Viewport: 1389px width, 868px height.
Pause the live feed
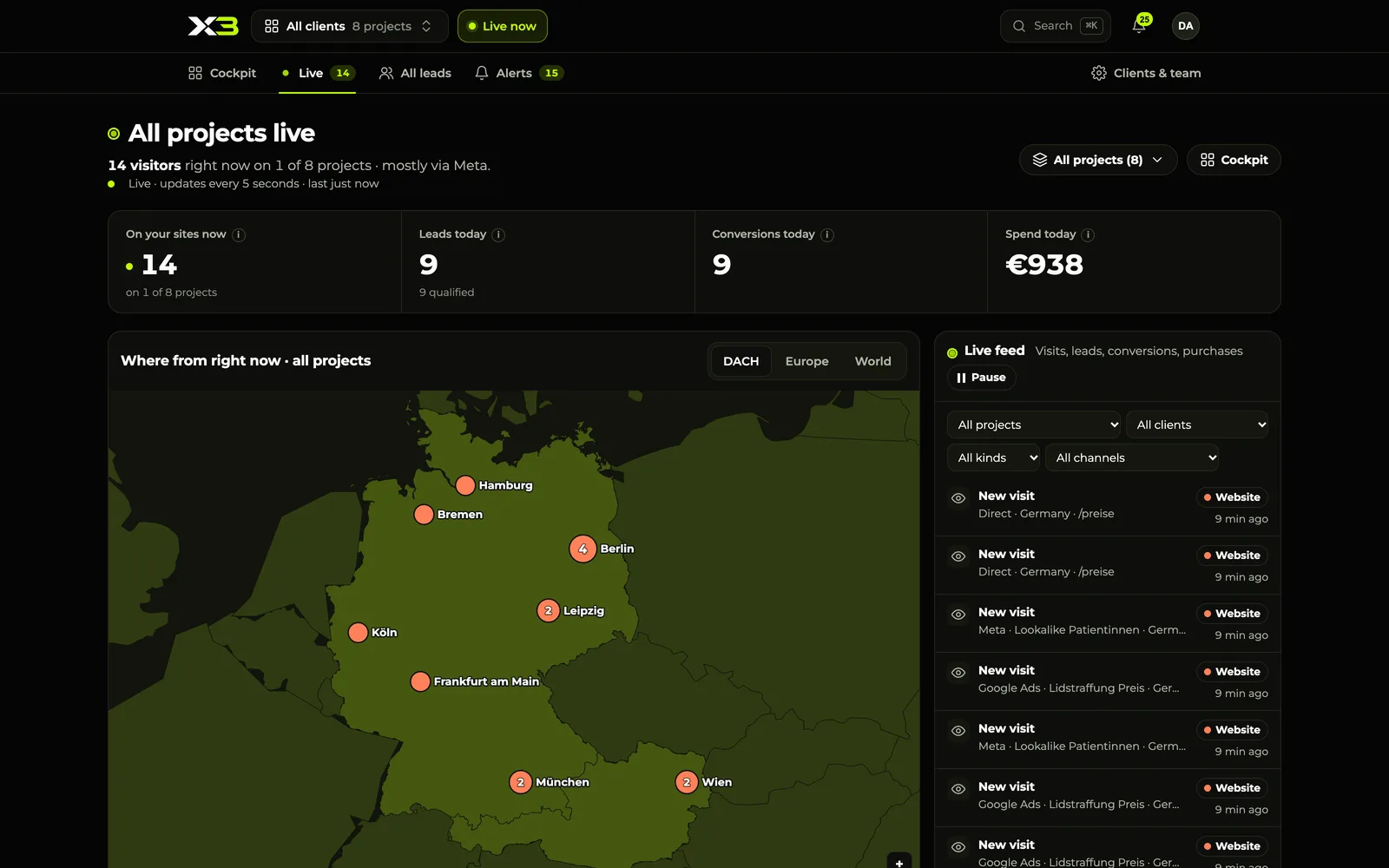pyautogui.click(x=981, y=378)
